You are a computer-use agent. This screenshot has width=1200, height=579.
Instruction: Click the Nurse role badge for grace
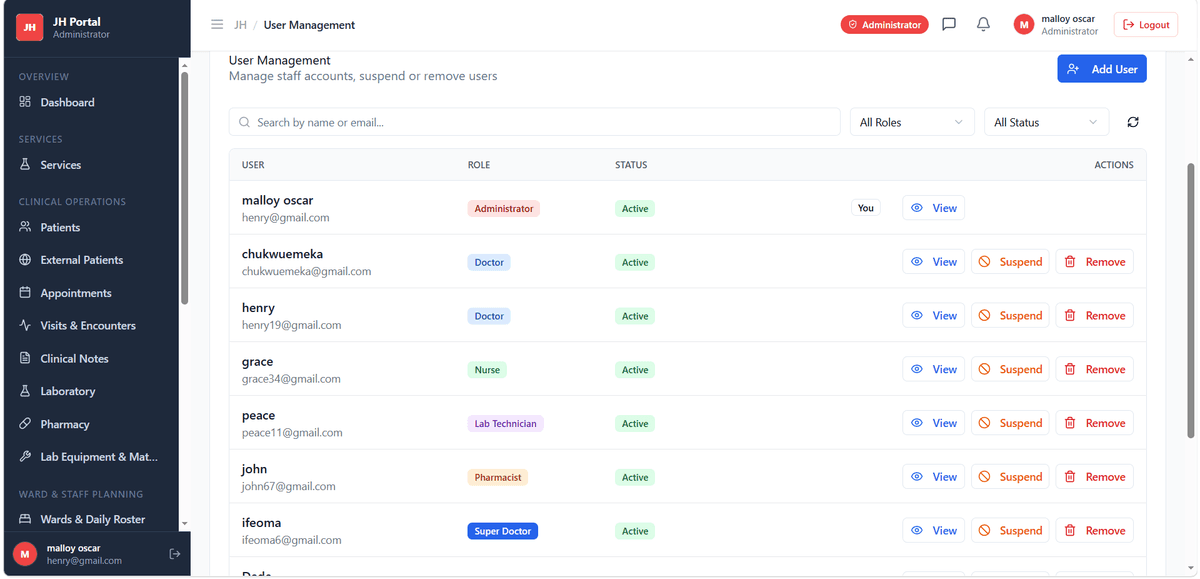coord(487,370)
